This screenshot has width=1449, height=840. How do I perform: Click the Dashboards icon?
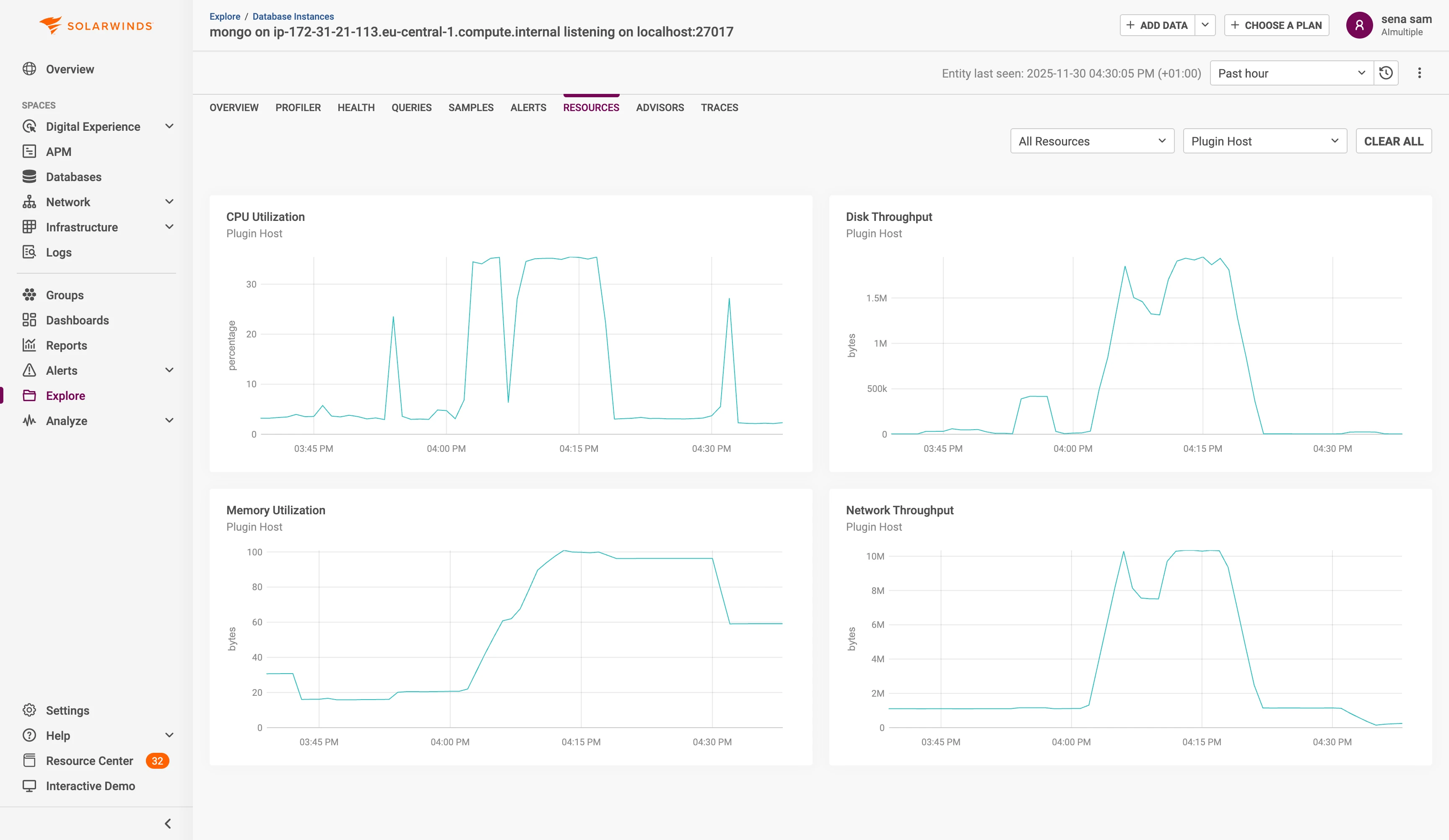[29, 320]
